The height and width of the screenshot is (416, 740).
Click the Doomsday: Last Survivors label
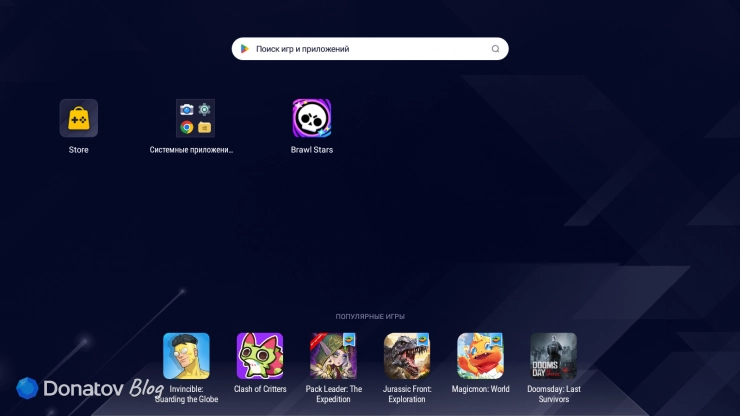click(x=554, y=394)
